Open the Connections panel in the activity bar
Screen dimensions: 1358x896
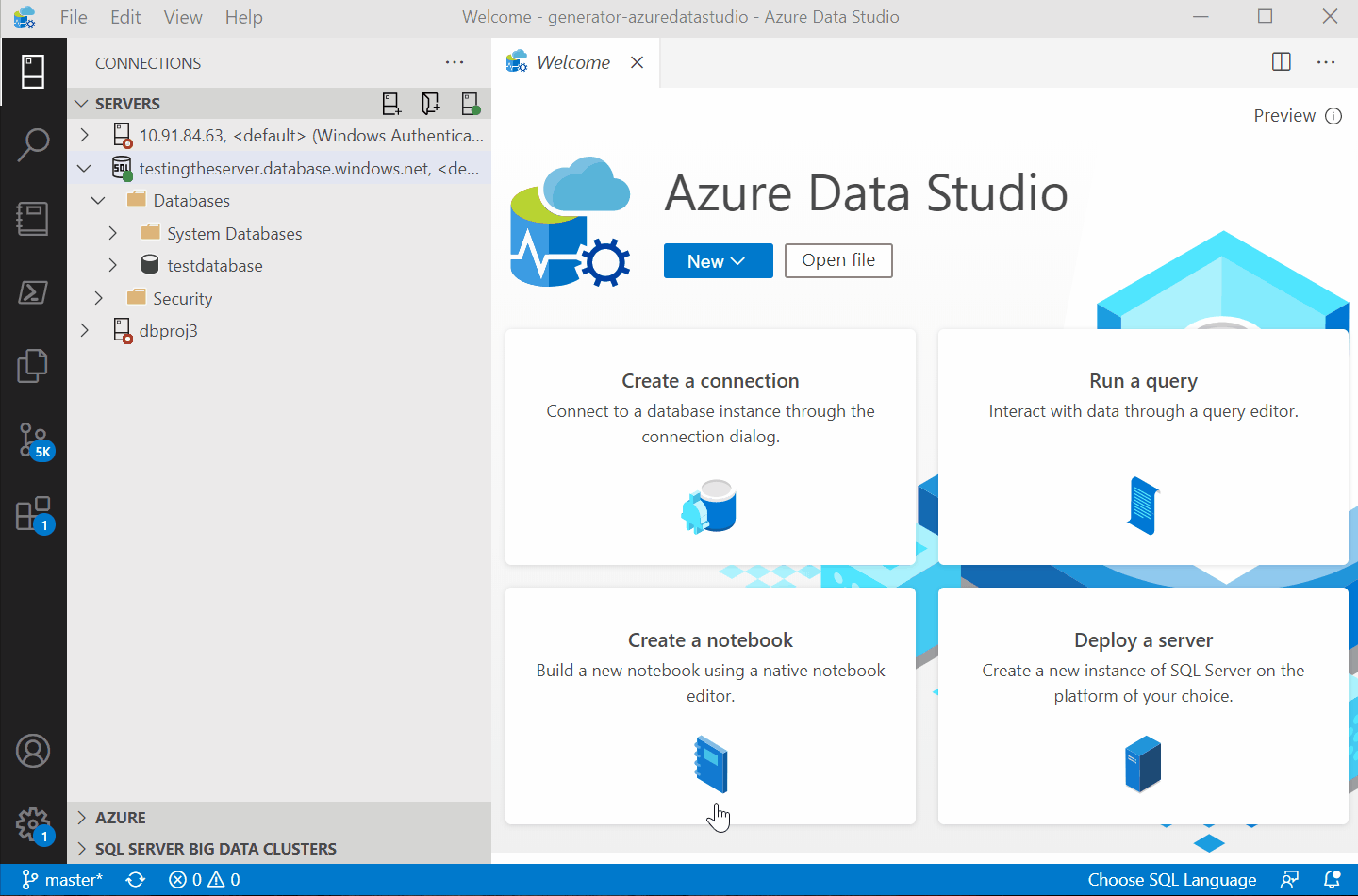coord(34,72)
